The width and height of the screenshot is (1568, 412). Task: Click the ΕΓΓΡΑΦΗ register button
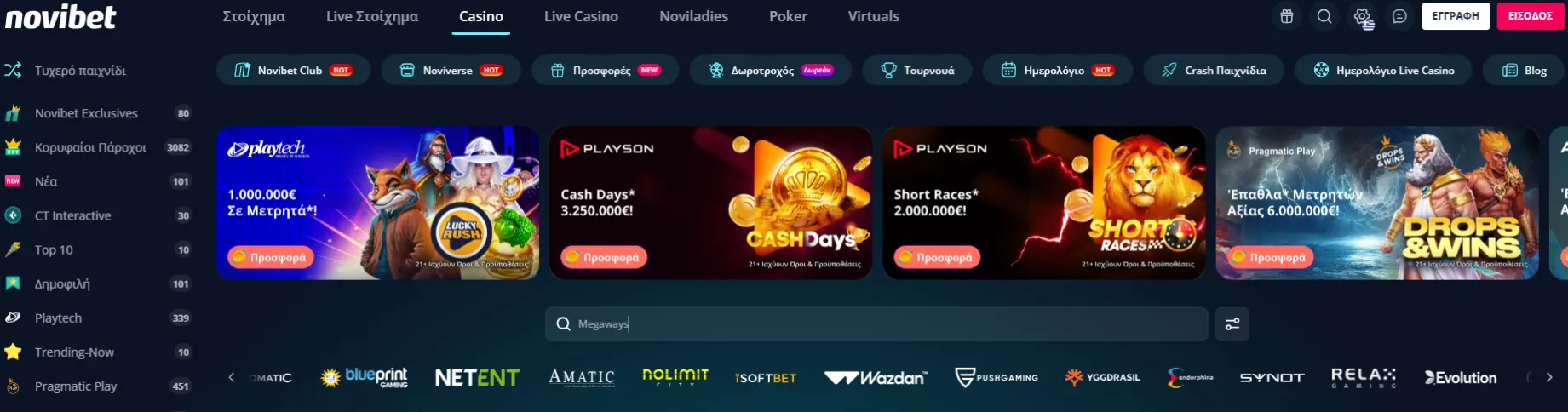tap(1456, 16)
